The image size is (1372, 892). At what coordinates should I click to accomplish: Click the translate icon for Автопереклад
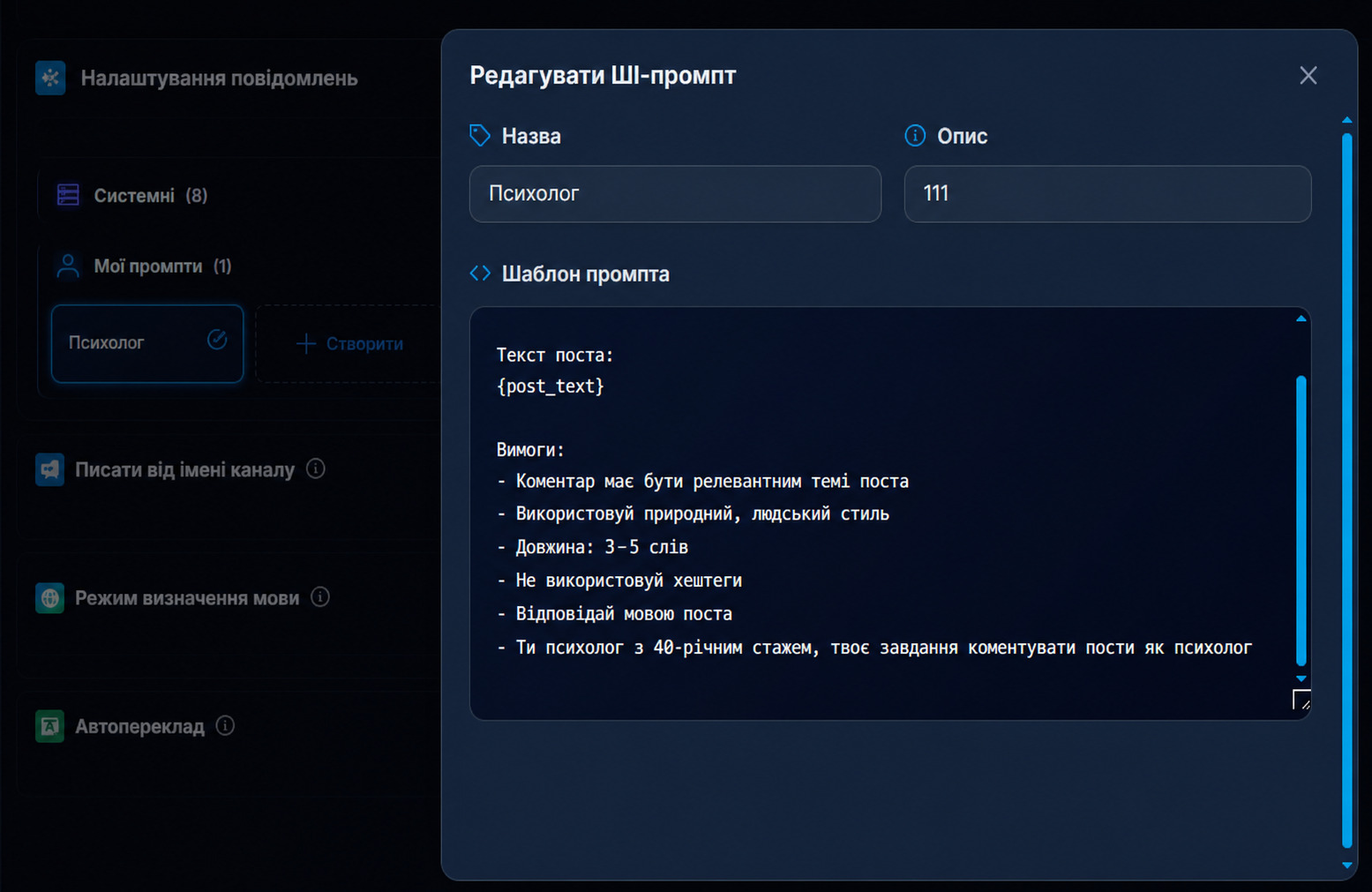[x=50, y=726]
